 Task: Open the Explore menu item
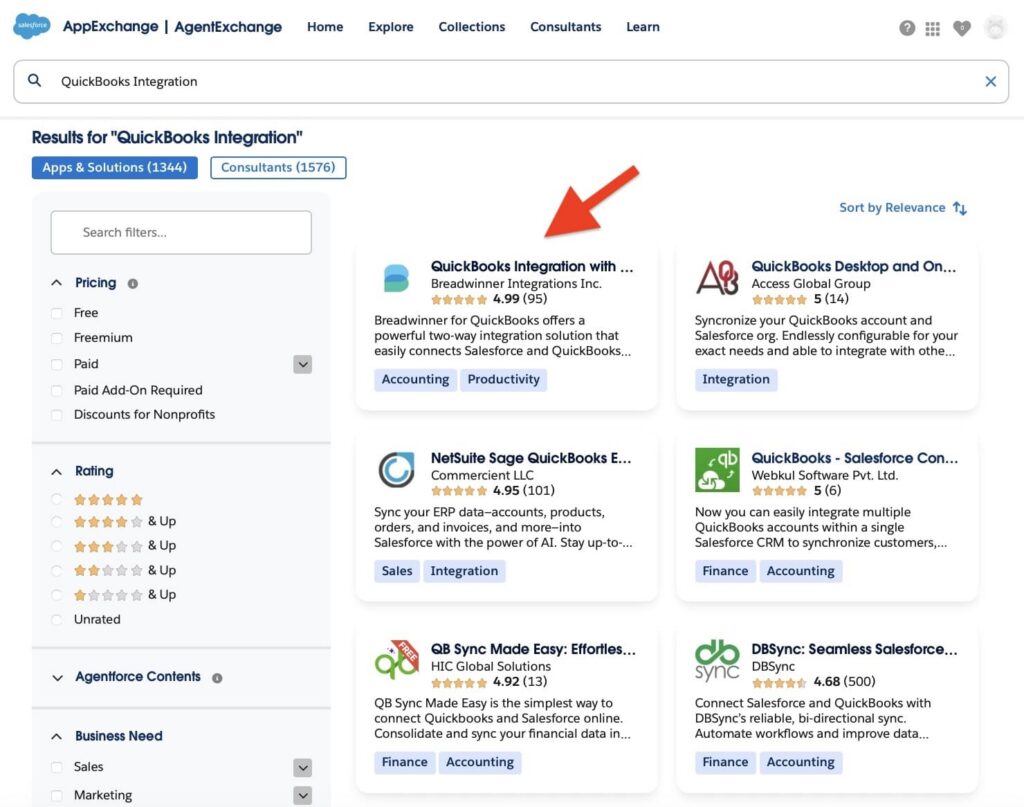coord(390,27)
